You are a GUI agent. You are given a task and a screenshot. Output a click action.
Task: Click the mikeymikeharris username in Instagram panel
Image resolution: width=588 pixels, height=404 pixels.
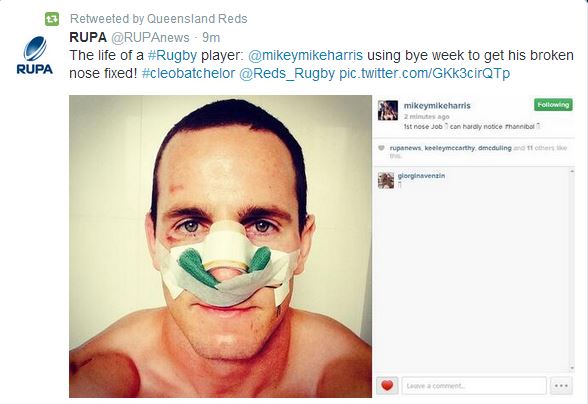(437, 106)
